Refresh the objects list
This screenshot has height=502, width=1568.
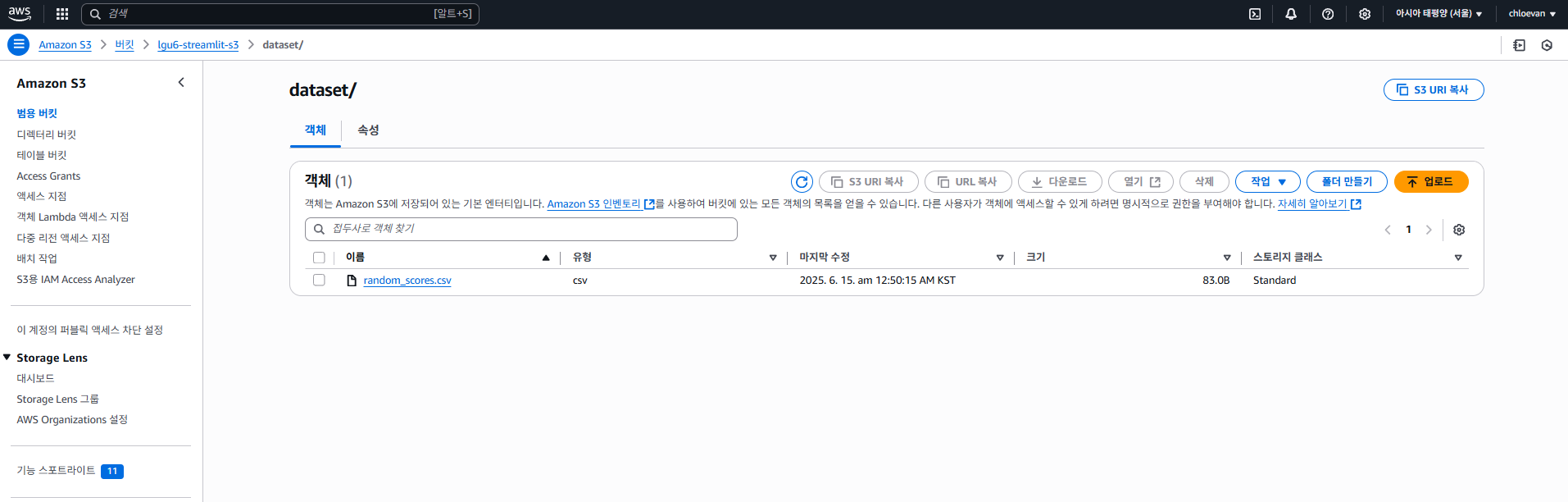tap(802, 182)
